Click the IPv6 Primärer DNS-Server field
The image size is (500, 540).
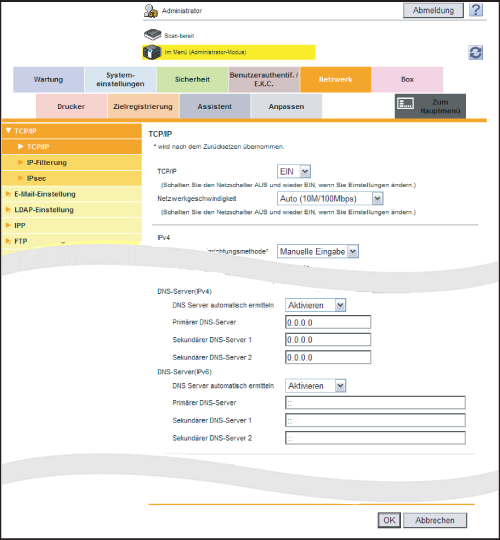[x=375, y=403]
